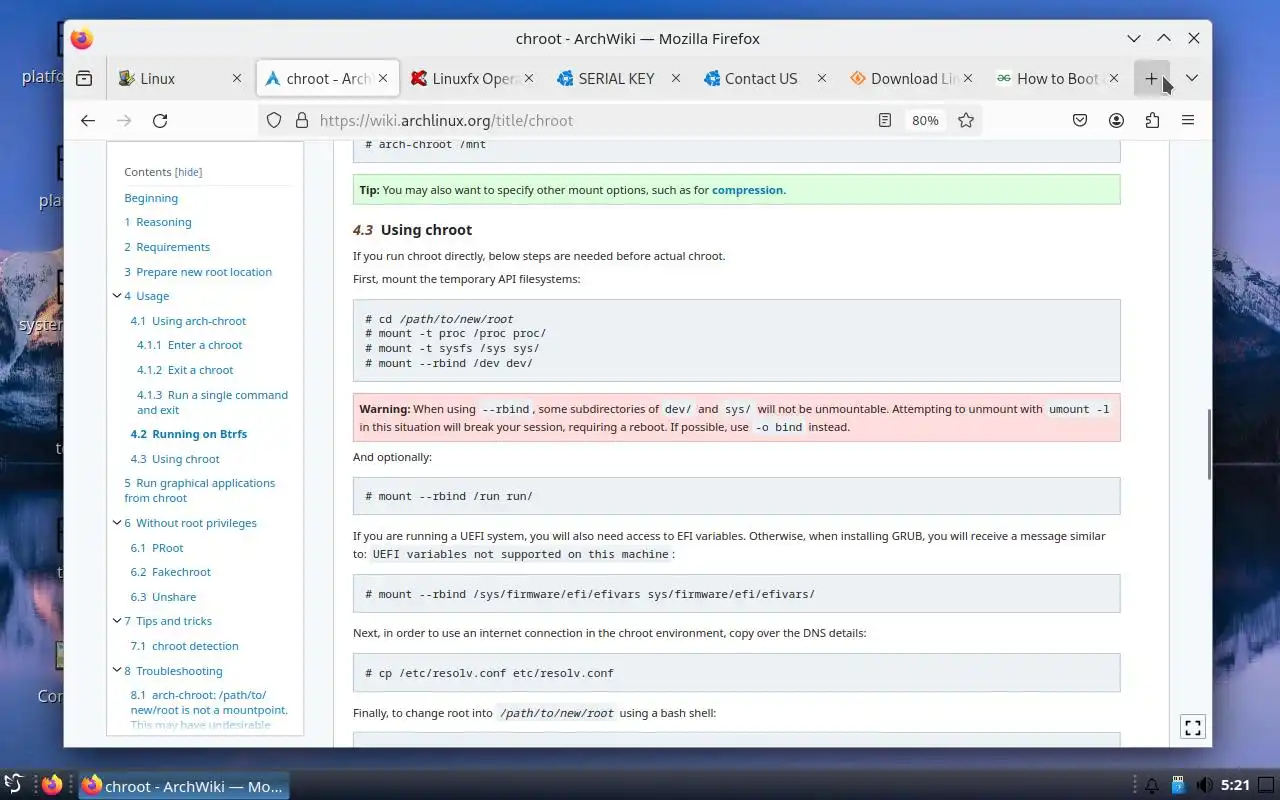Jump to 5 Run graphical applications

pyautogui.click(x=199, y=490)
